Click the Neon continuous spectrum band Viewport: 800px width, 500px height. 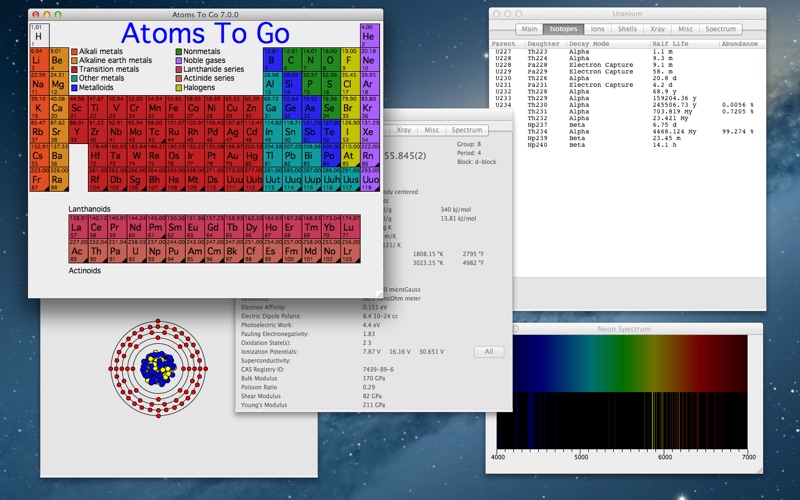[x=622, y=363]
